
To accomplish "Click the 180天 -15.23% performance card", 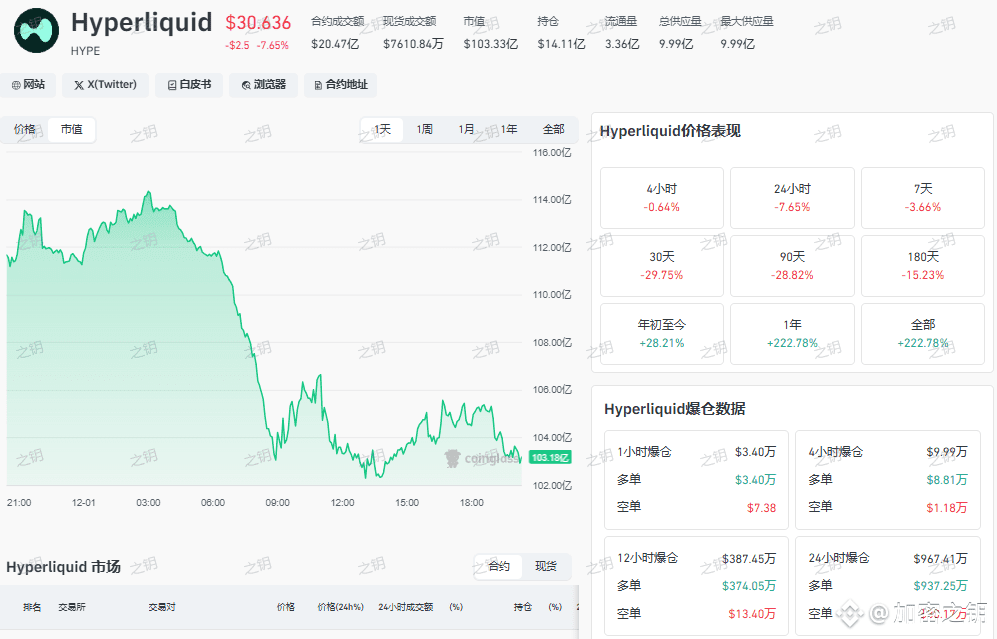I will coord(923,266).
